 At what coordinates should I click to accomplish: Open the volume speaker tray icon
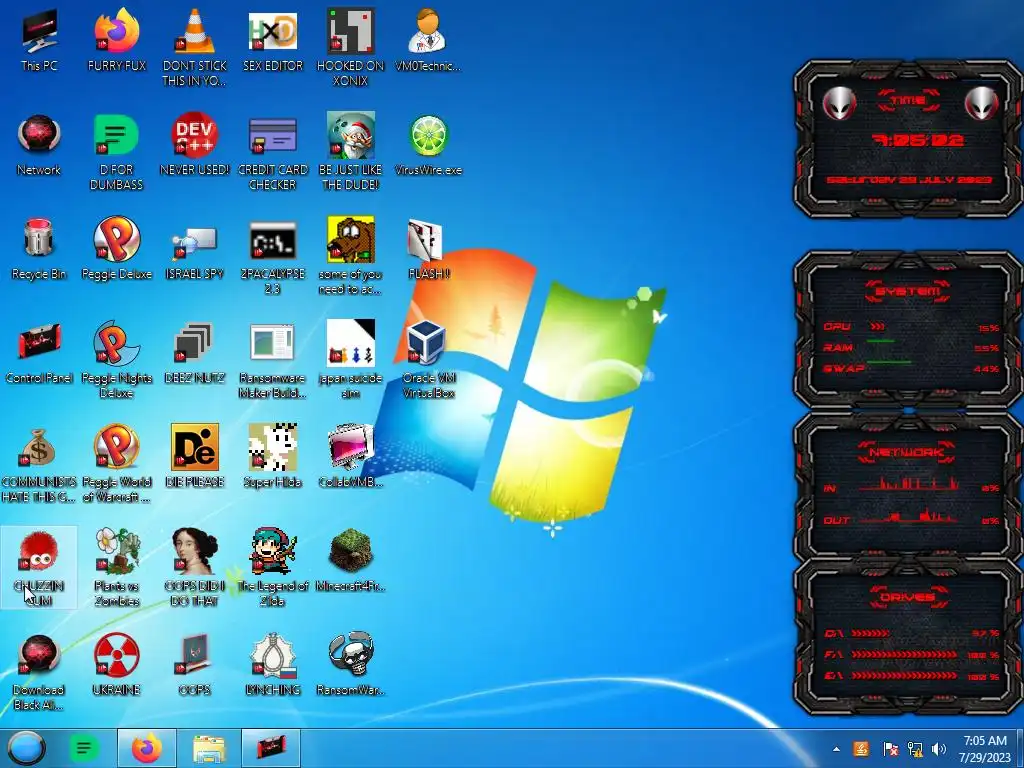pyautogui.click(x=938, y=749)
